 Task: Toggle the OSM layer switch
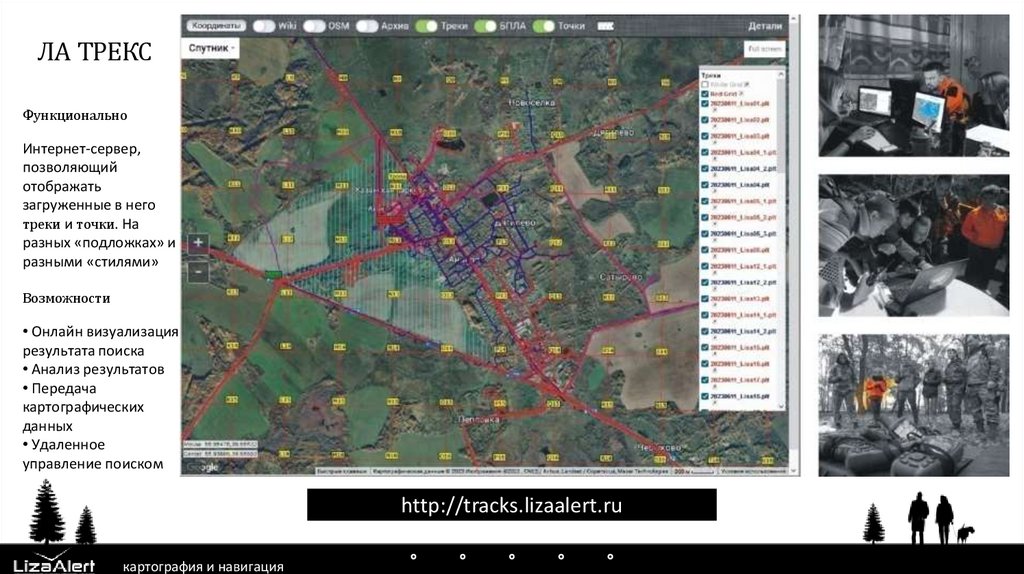tap(314, 26)
